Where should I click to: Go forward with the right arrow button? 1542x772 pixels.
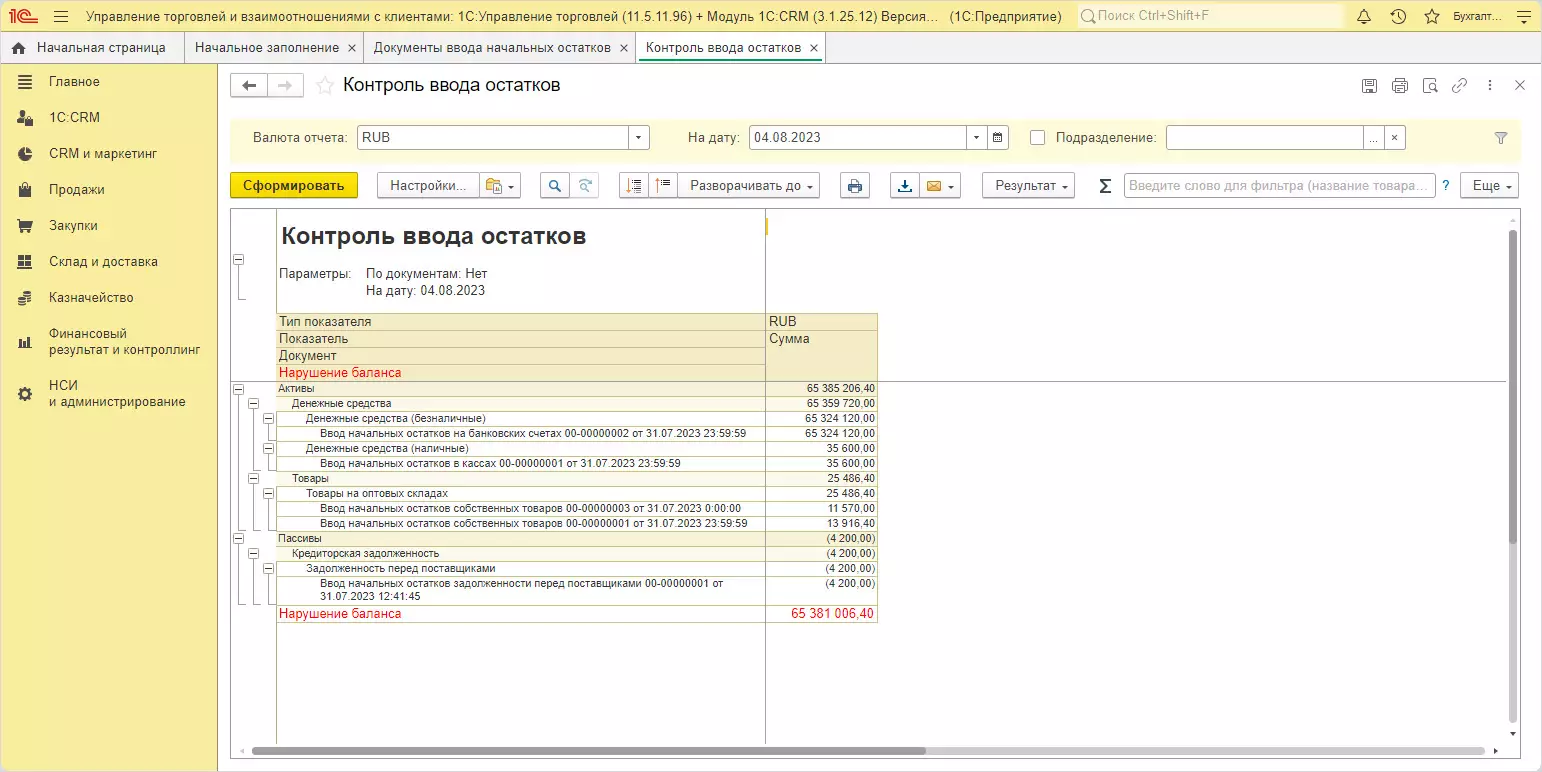click(285, 86)
